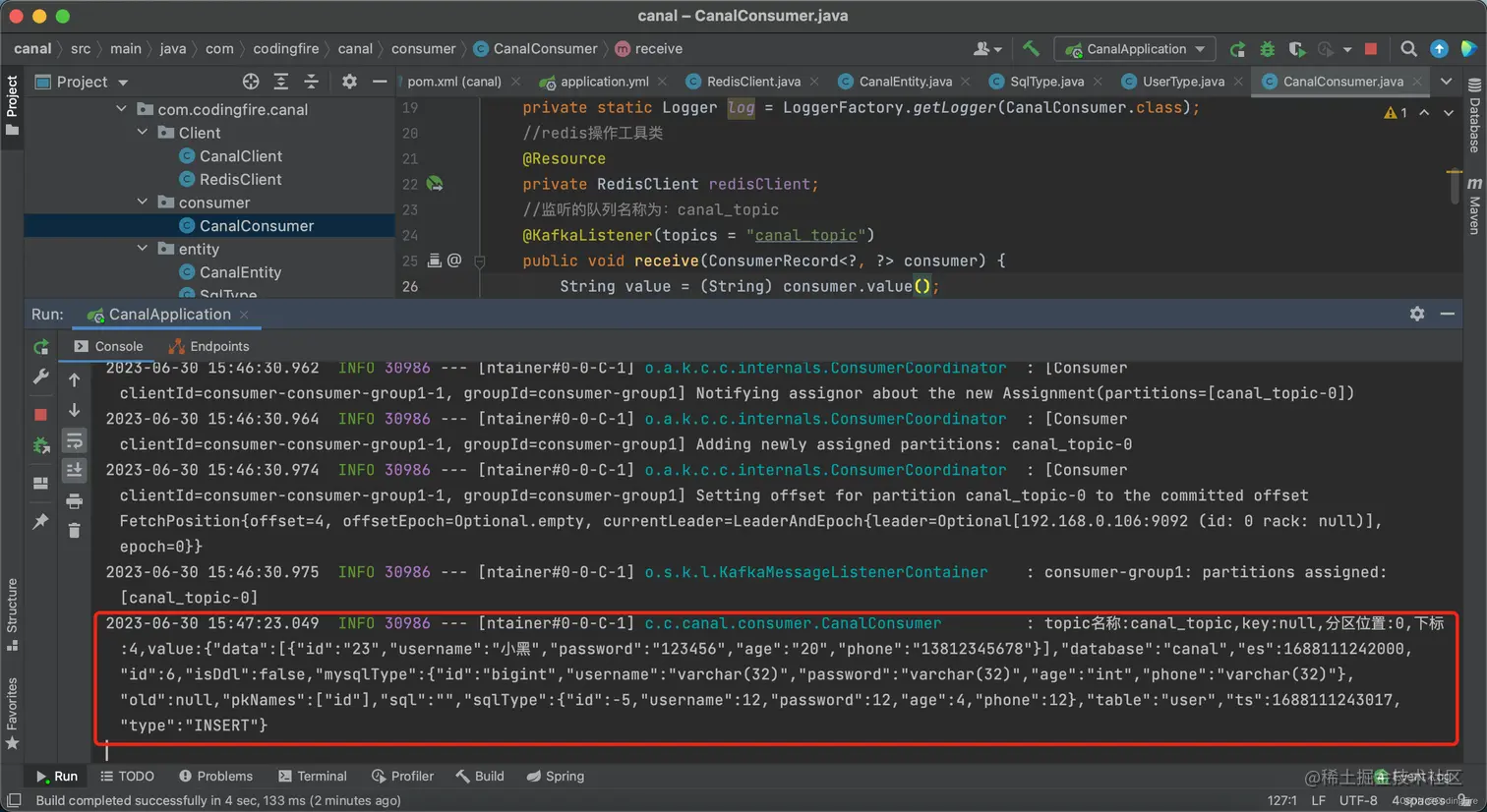Screen dimensions: 1487x812
Task: Print console output with the printer icon
Action: click(74, 501)
